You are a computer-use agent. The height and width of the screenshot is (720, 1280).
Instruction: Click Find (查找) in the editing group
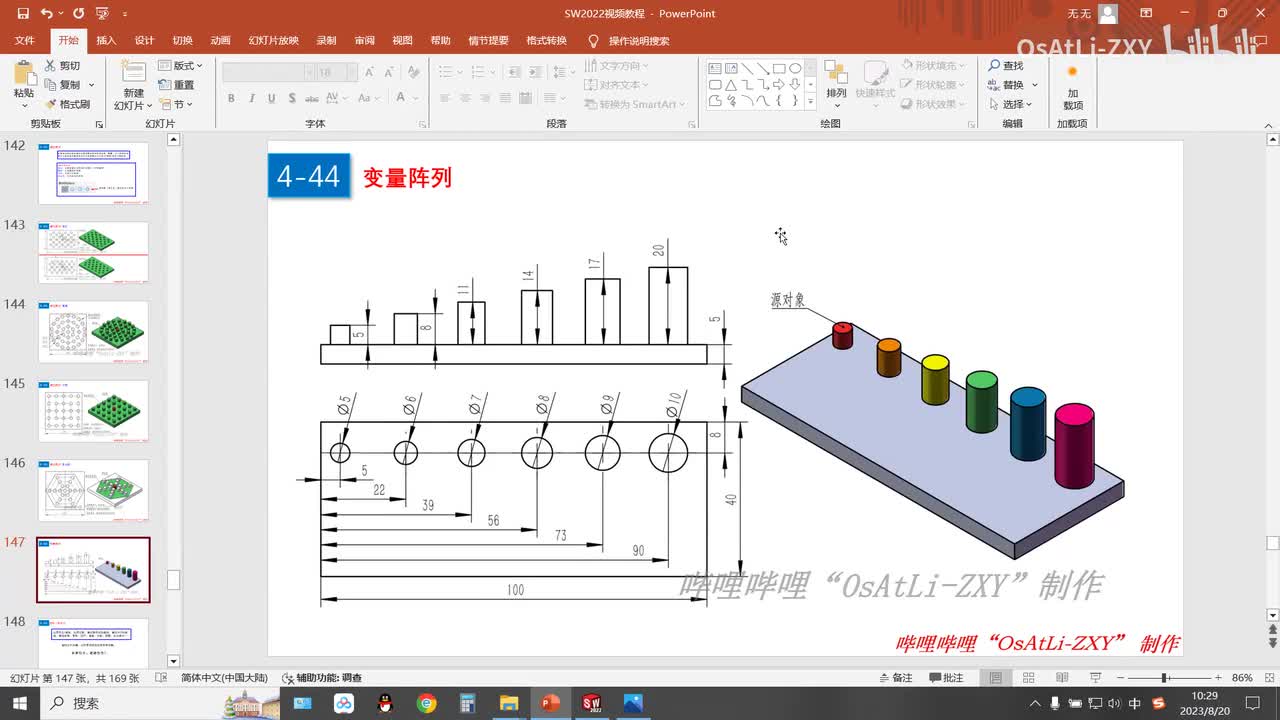point(1006,66)
